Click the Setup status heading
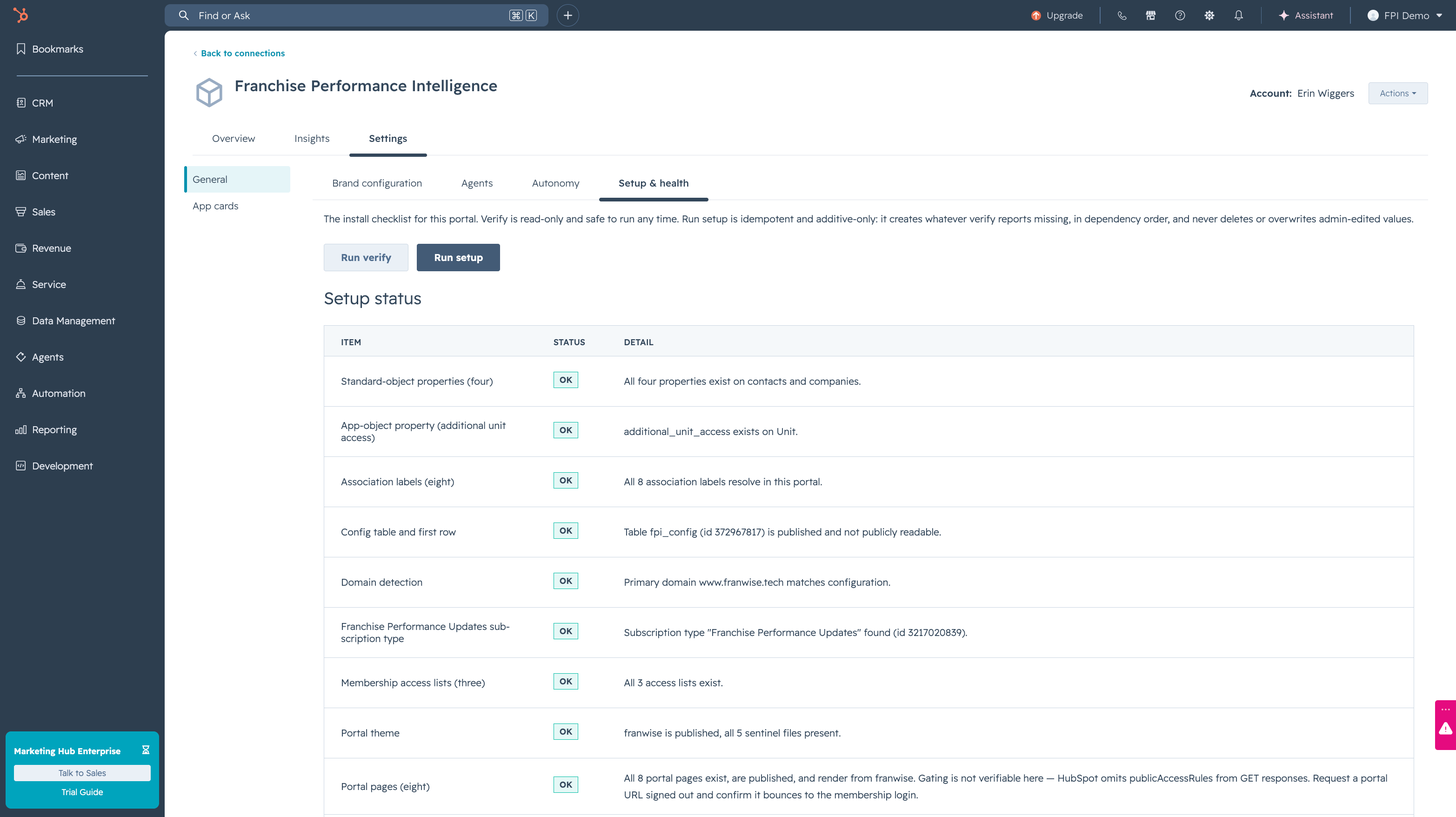 click(x=372, y=298)
